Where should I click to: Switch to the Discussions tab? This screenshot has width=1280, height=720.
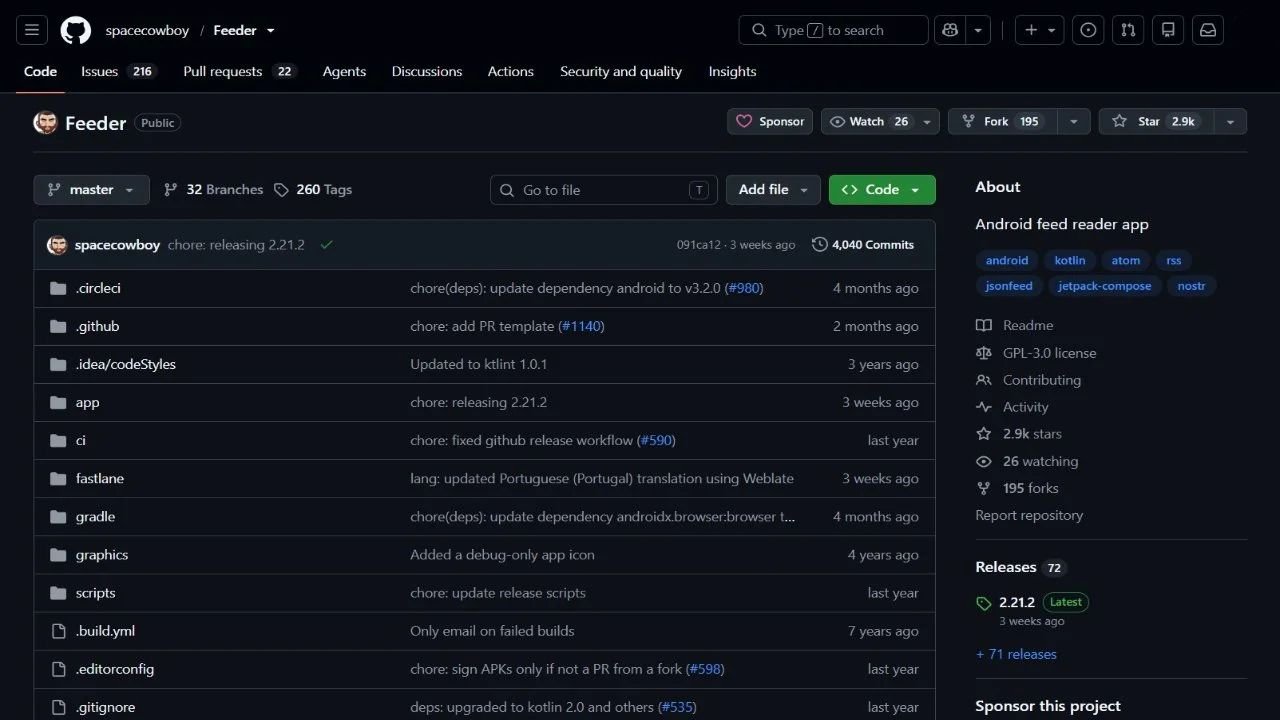tap(427, 71)
